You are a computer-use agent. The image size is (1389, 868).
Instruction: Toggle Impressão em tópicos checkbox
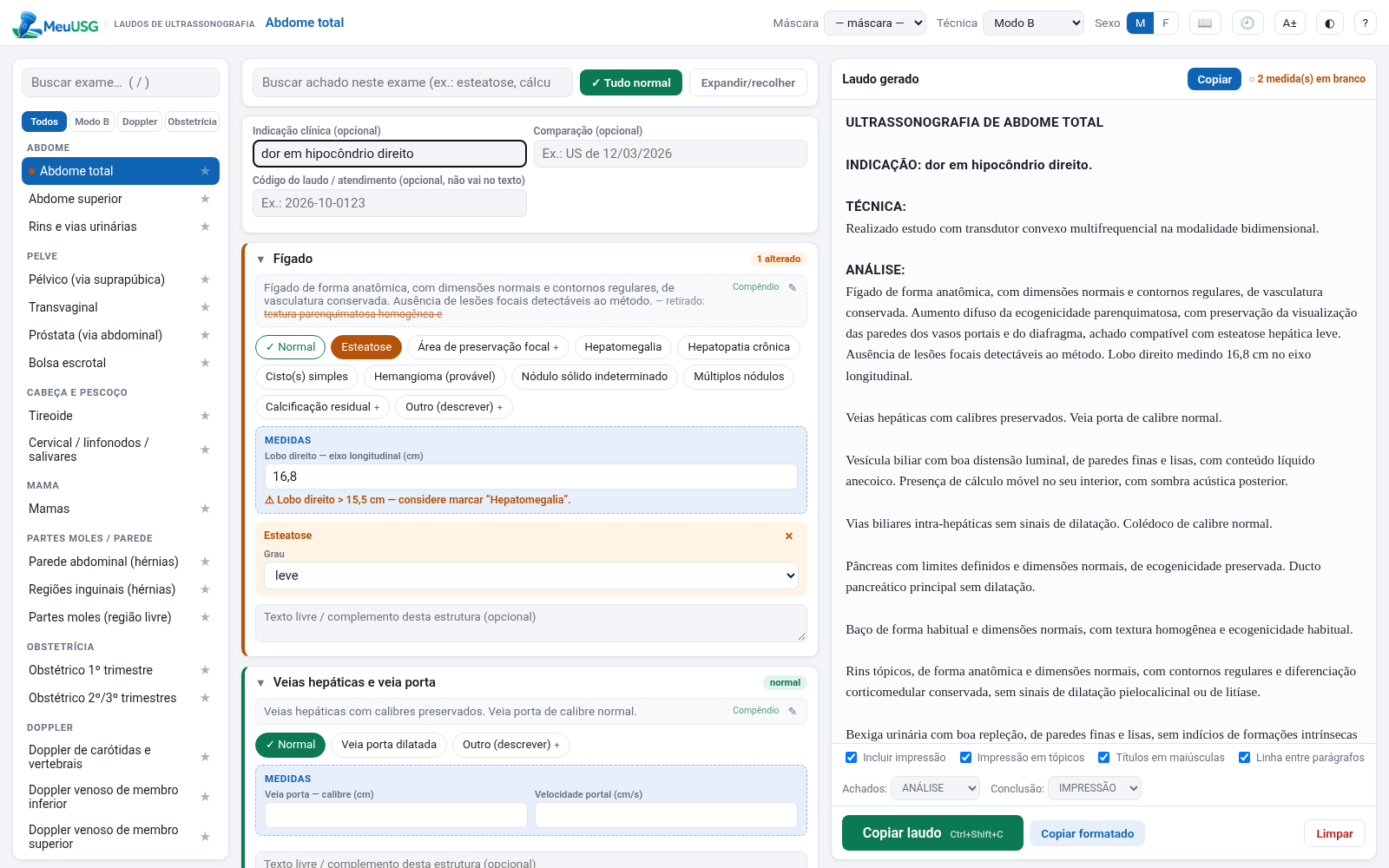click(x=965, y=758)
